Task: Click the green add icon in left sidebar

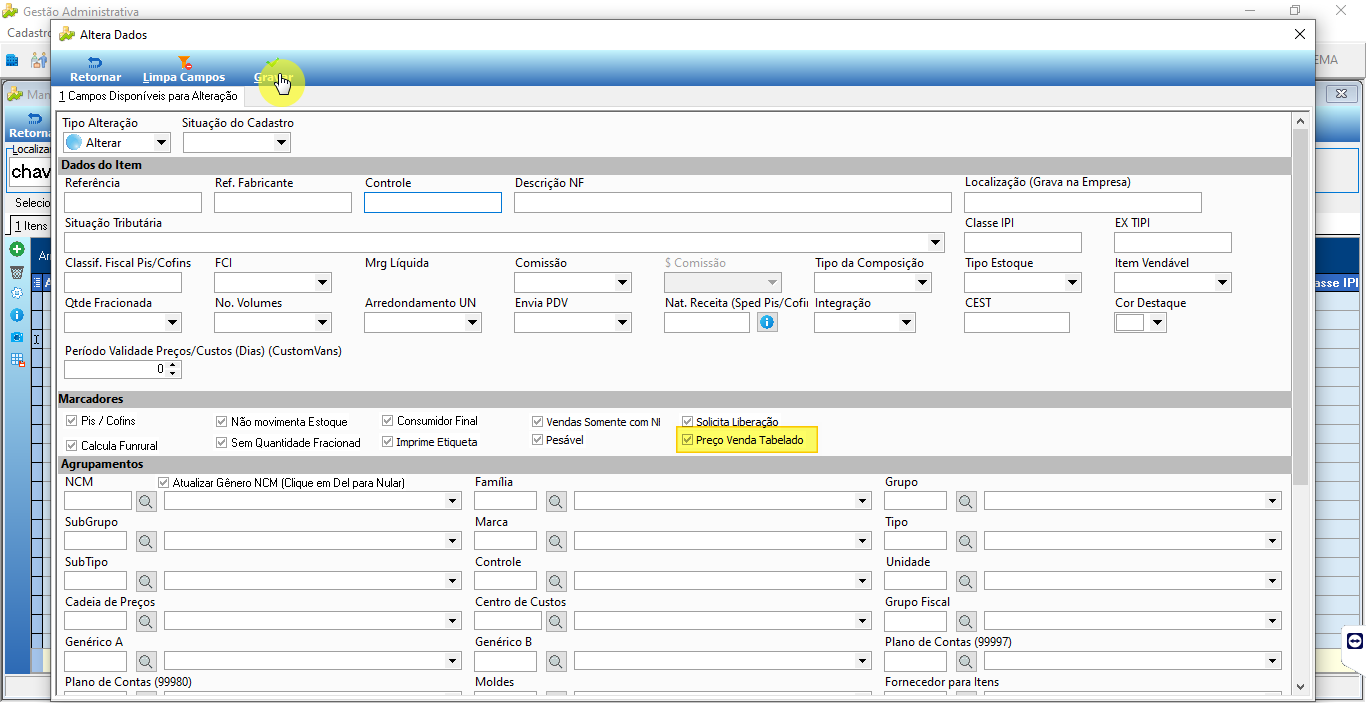Action: [17, 249]
